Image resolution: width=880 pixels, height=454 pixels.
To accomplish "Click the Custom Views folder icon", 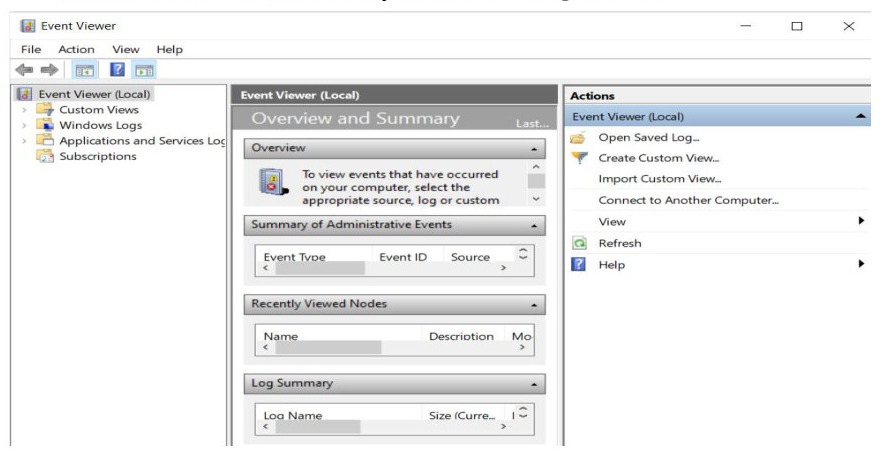I will pos(45,109).
